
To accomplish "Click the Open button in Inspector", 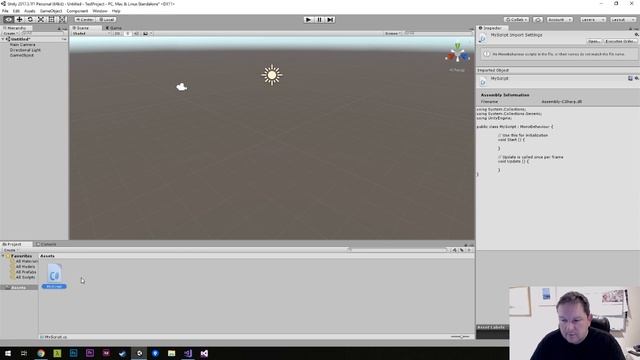I will coord(594,41).
